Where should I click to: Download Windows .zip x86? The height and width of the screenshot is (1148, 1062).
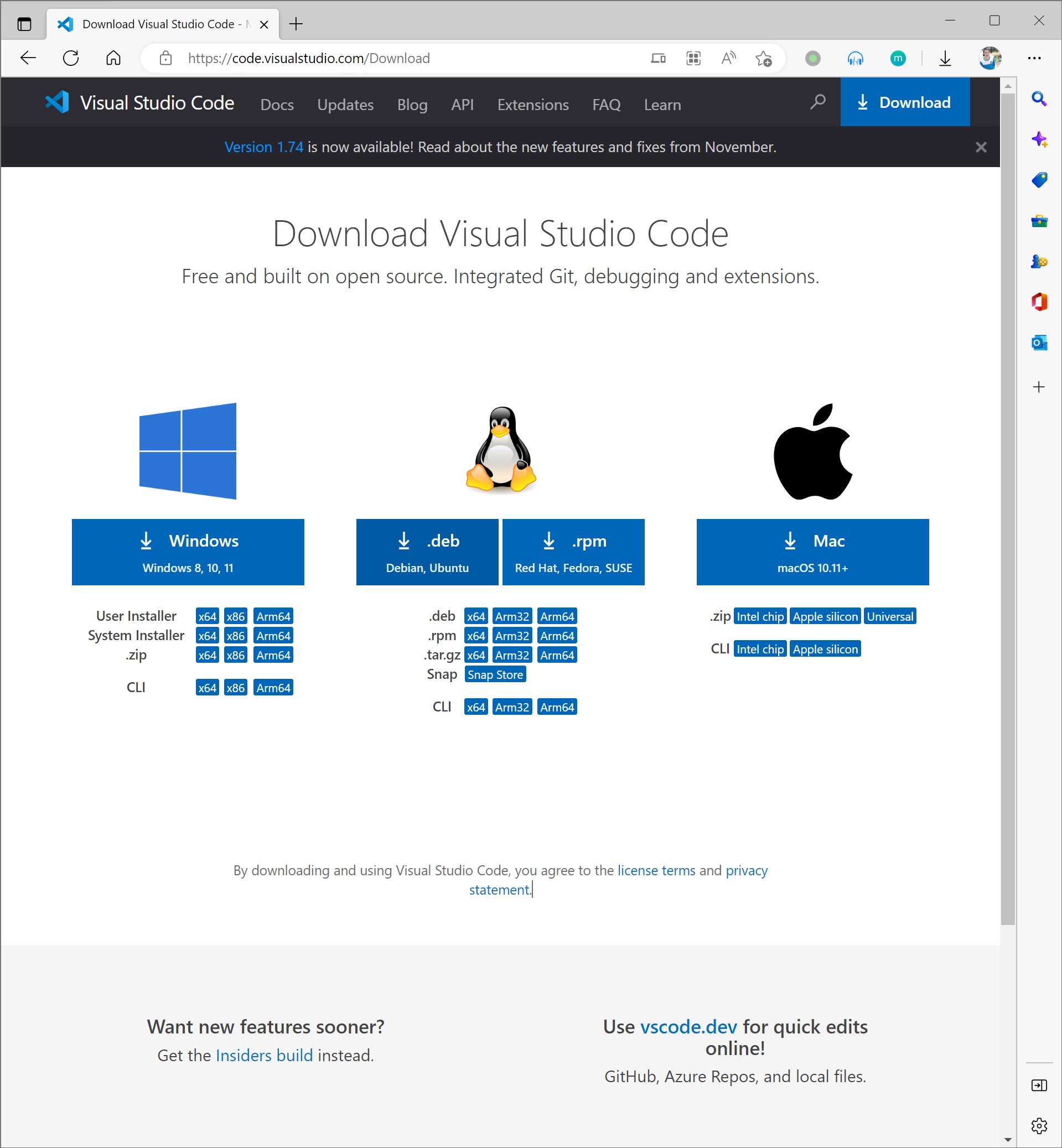click(x=236, y=655)
